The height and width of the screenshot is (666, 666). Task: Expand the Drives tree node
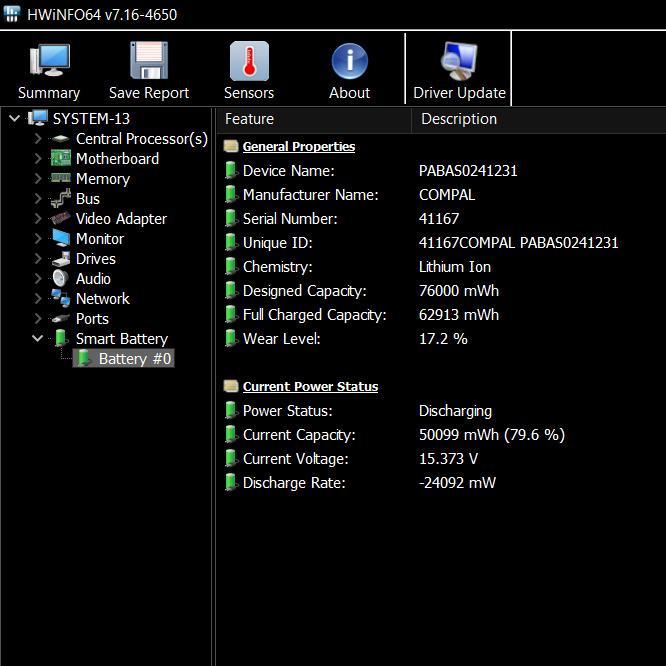click(x=38, y=259)
